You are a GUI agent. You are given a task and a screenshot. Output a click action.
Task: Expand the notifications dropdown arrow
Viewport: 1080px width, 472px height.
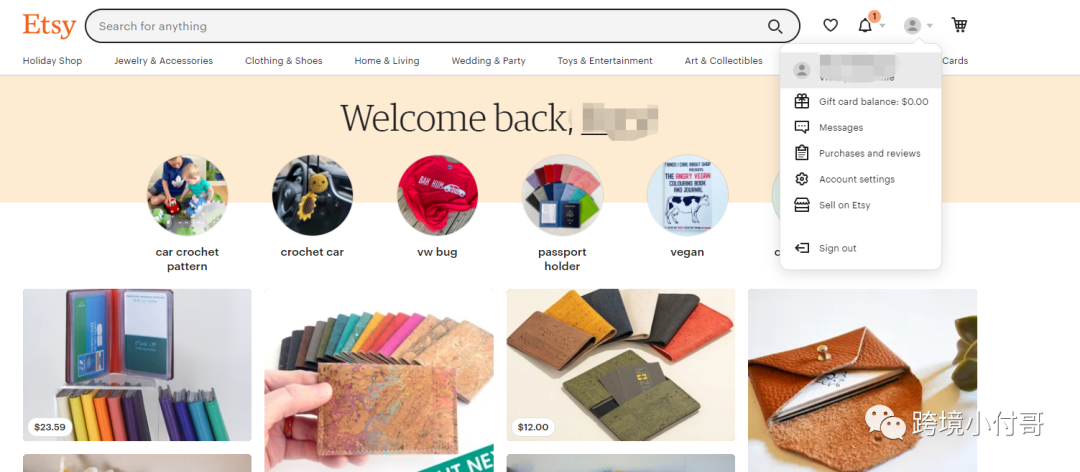(x=882, y=26)
